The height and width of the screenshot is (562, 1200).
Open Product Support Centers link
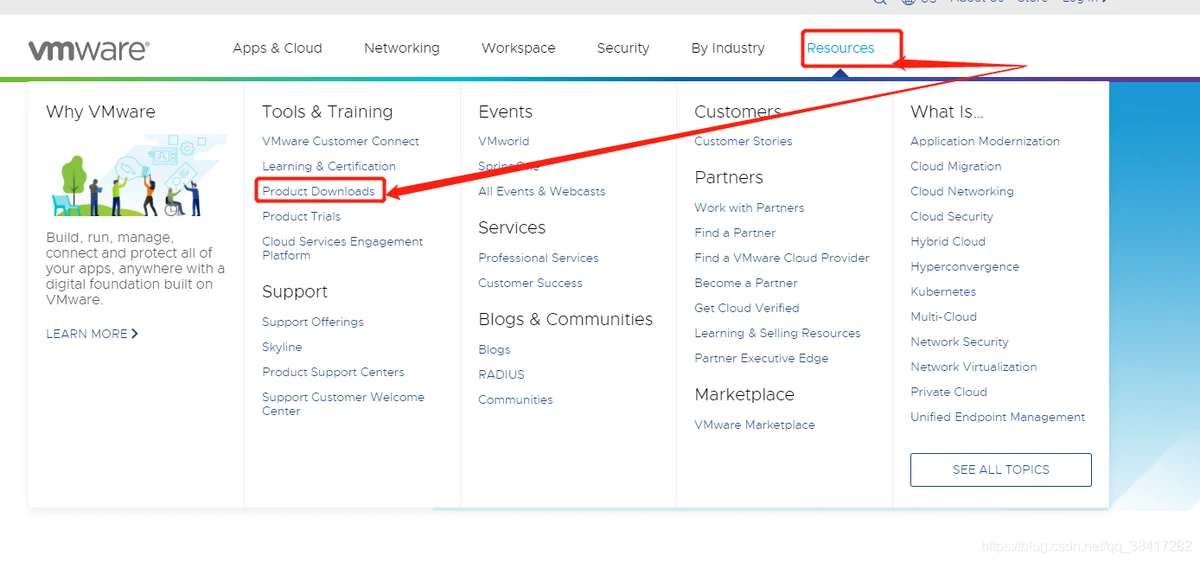click(x=333, y=372)
